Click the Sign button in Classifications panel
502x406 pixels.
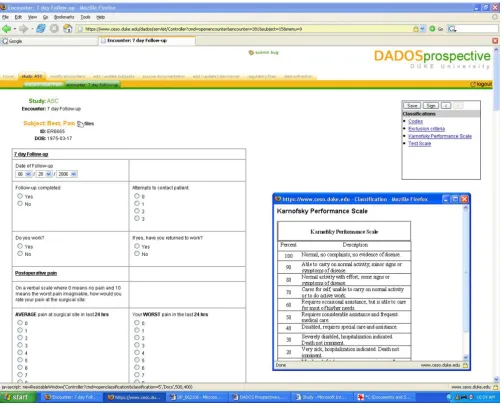tap(431, 106)
